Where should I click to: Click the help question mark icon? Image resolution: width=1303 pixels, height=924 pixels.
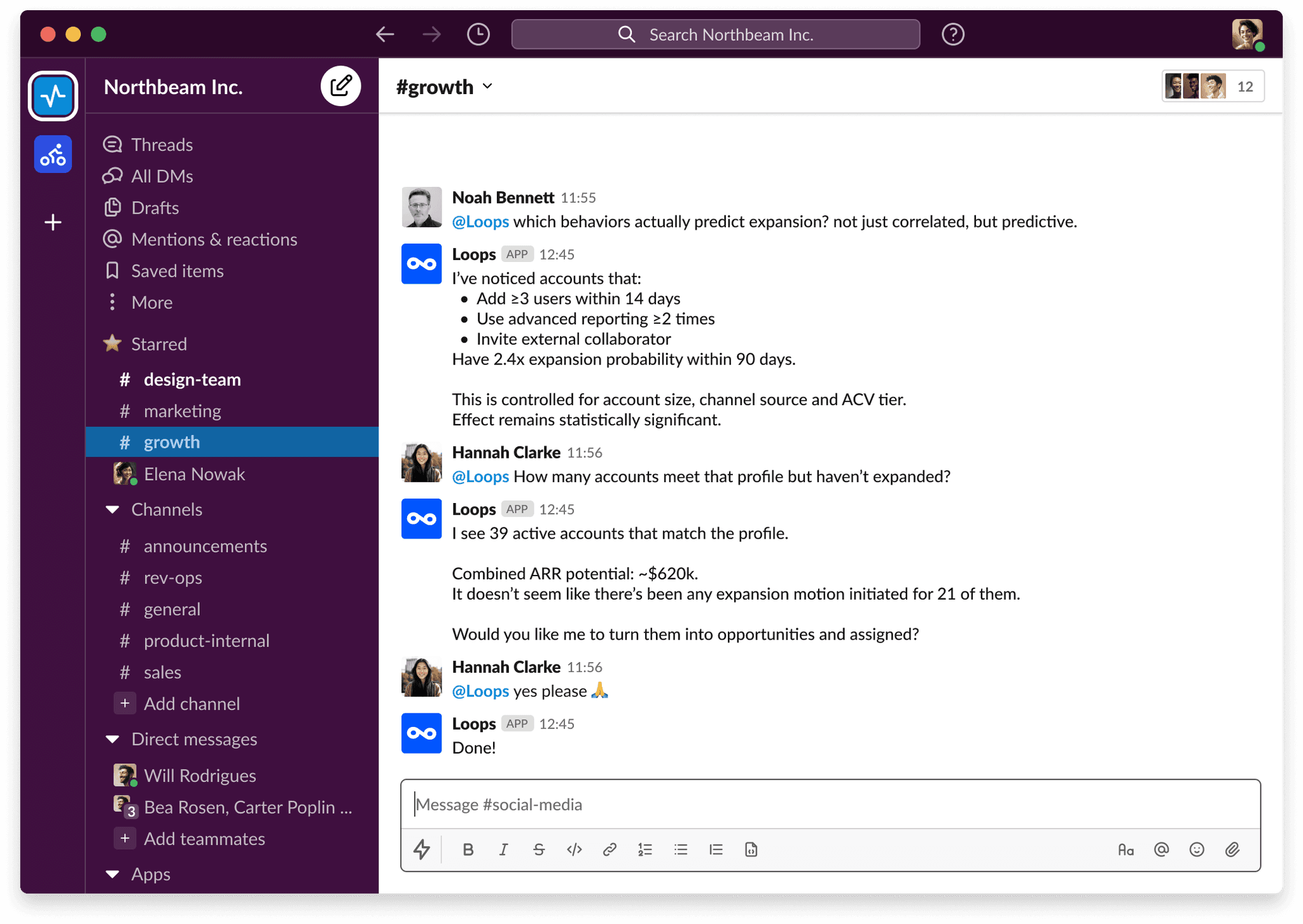tap(952, 34)
